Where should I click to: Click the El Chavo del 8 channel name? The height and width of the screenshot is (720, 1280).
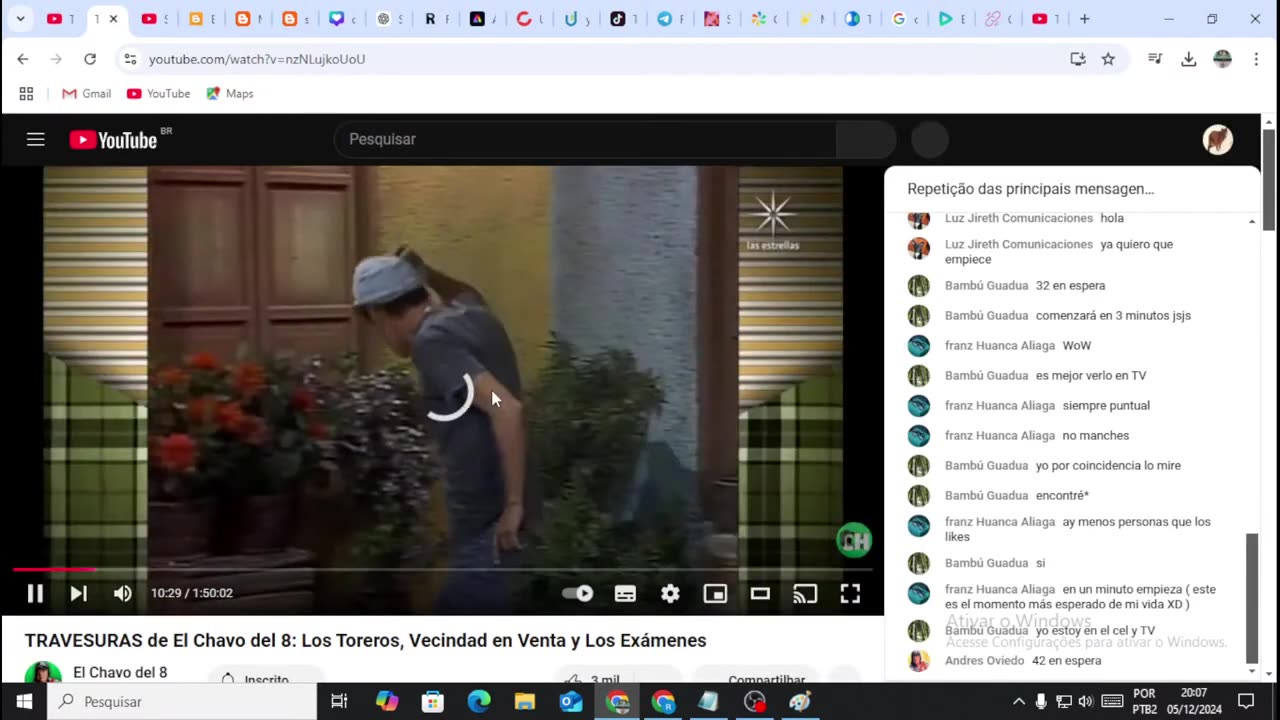[120, 672]
